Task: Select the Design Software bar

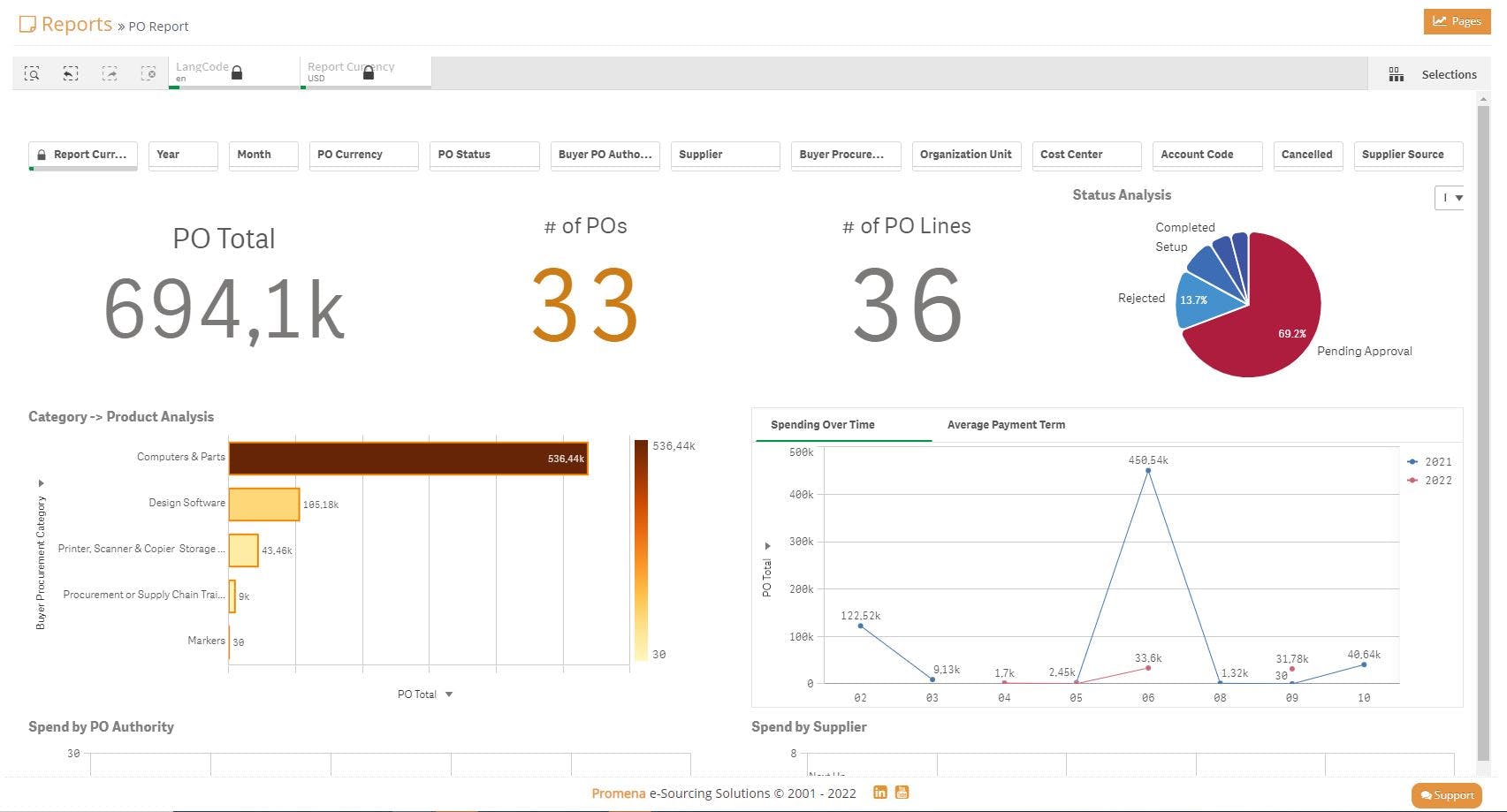Action: tap(264, 505)
